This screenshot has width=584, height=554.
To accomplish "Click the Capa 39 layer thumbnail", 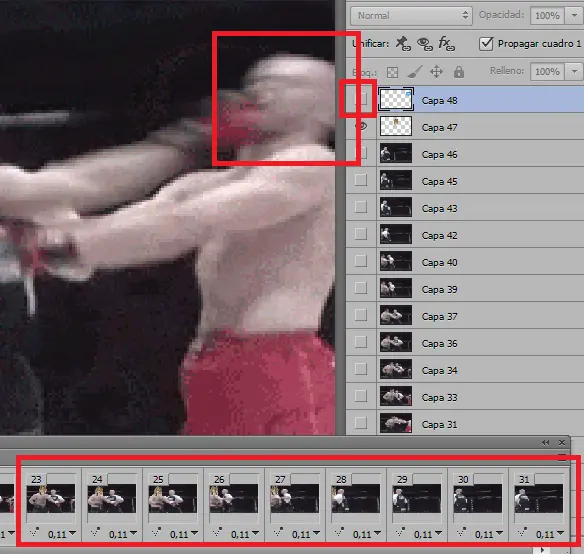I will [x=396, y=288].
